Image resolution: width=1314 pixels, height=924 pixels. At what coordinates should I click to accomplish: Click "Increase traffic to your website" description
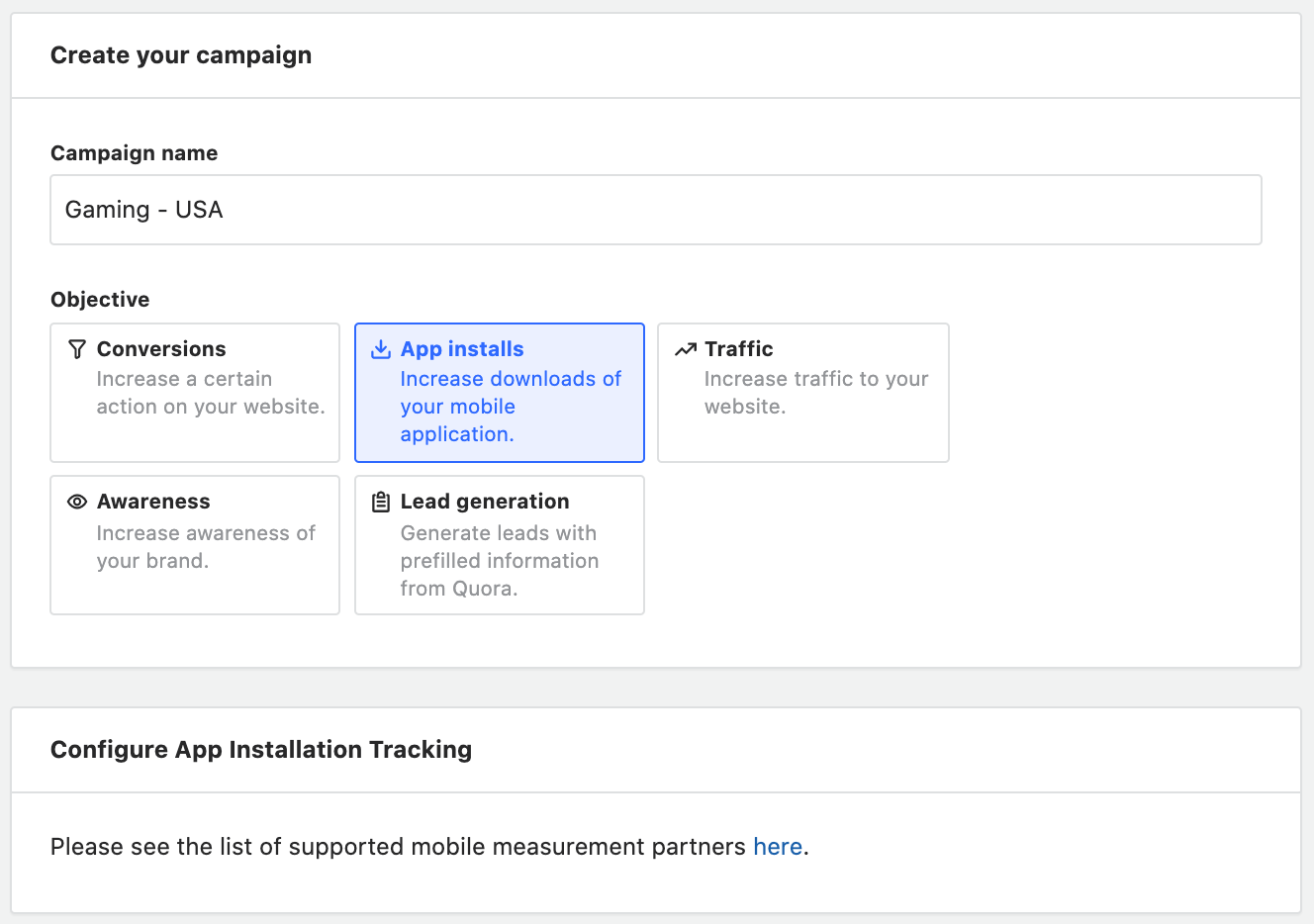point(815,393)
